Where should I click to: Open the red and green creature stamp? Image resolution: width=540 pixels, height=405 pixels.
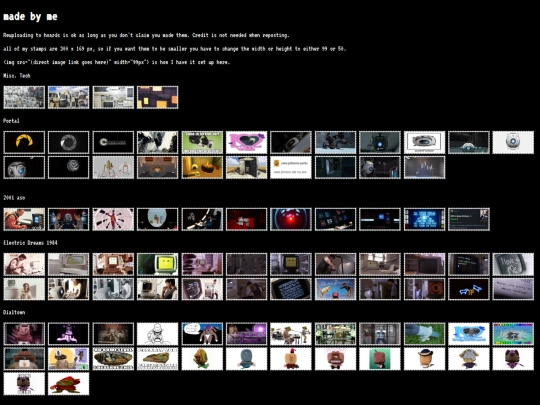[69, 384]
